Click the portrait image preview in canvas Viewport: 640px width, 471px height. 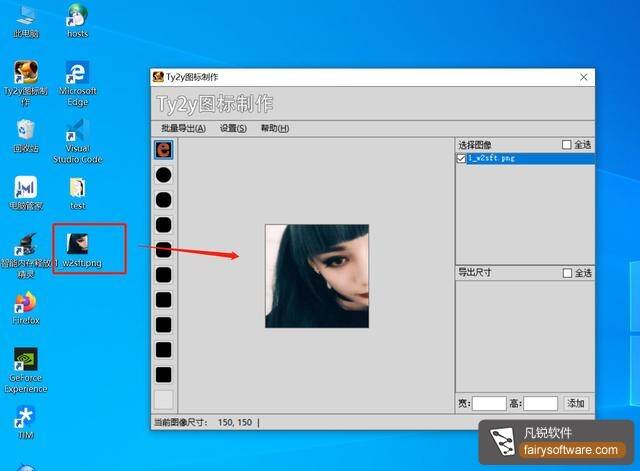point(316,276)
